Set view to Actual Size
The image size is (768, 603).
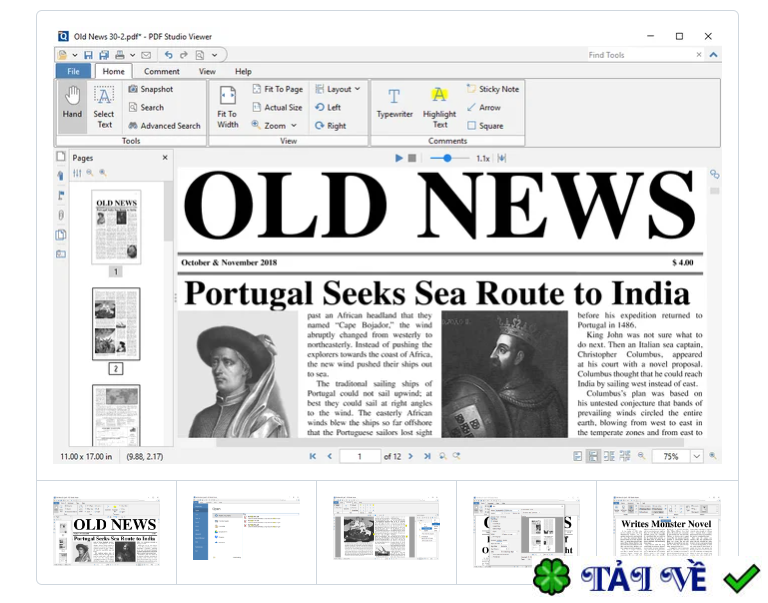pyautogui.click(x=277, y=107)
